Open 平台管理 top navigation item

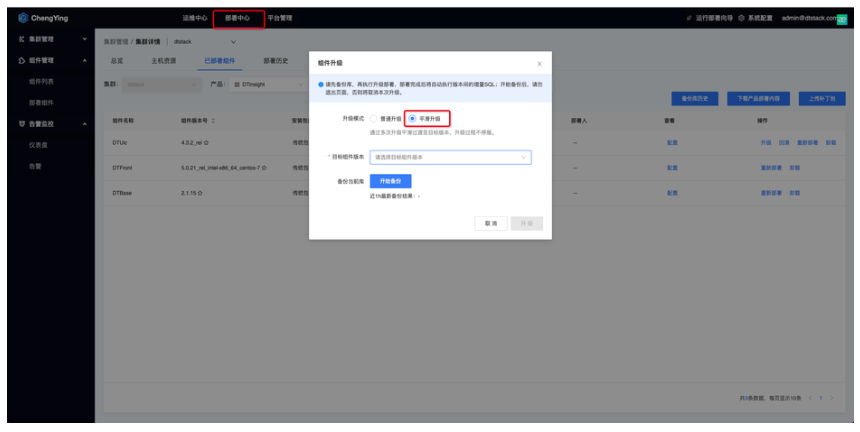pos(280,18)
